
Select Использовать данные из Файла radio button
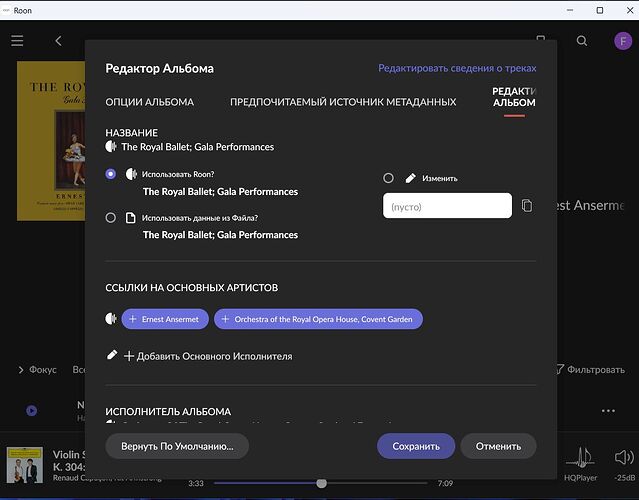click(x=110, y=218)
